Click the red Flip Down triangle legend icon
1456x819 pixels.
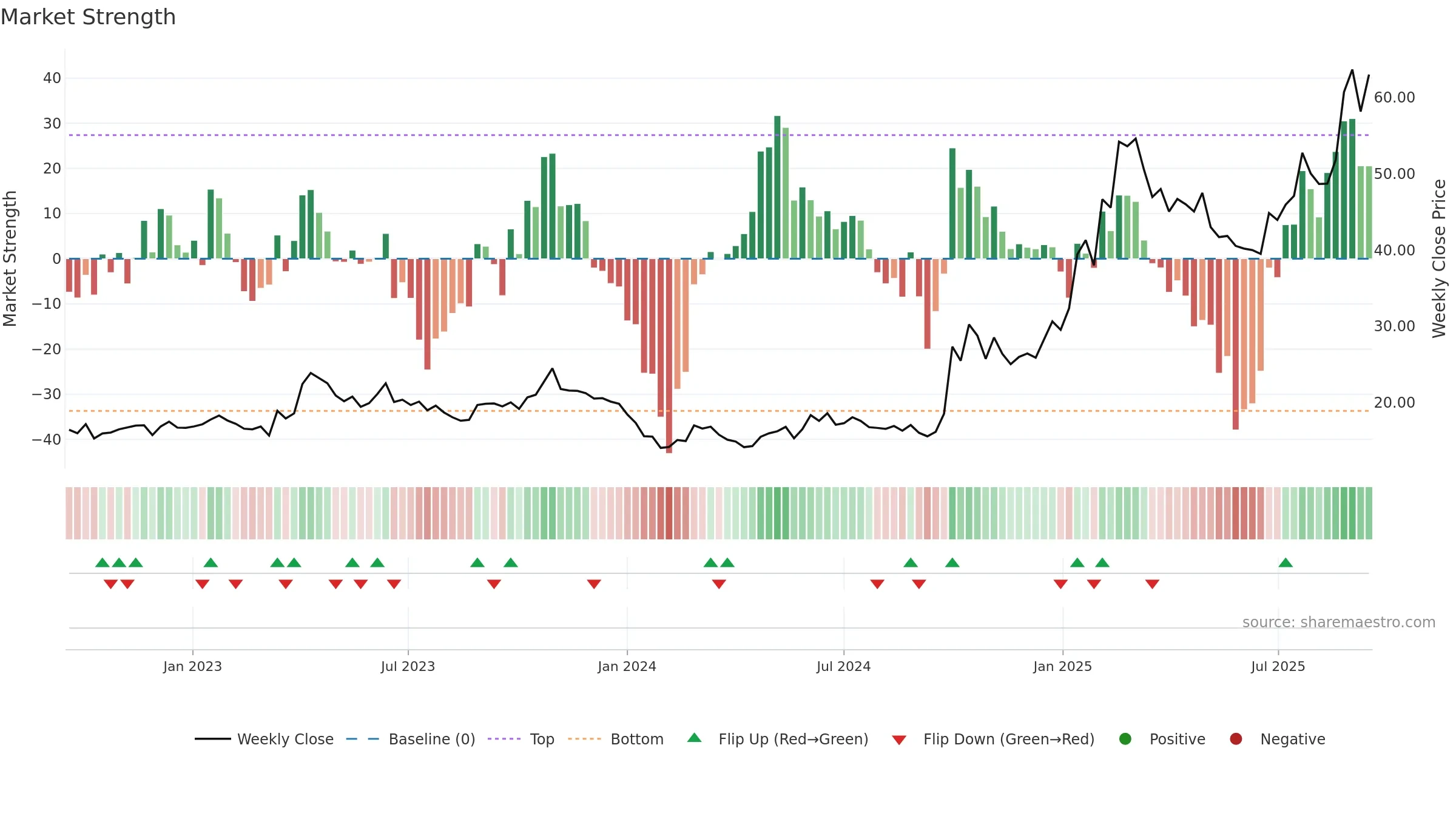pos(899,740)
